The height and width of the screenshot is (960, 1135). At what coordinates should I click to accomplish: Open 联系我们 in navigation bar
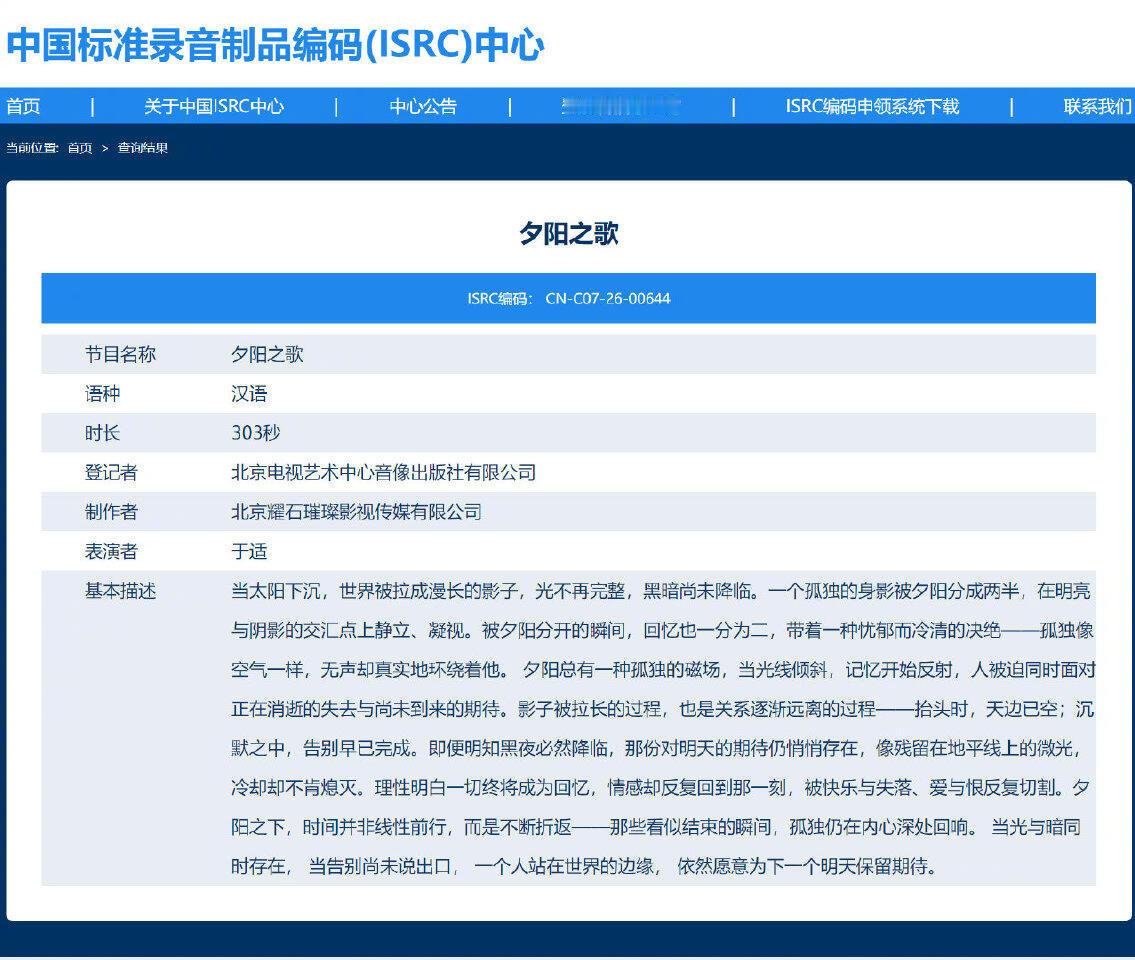1097,106
